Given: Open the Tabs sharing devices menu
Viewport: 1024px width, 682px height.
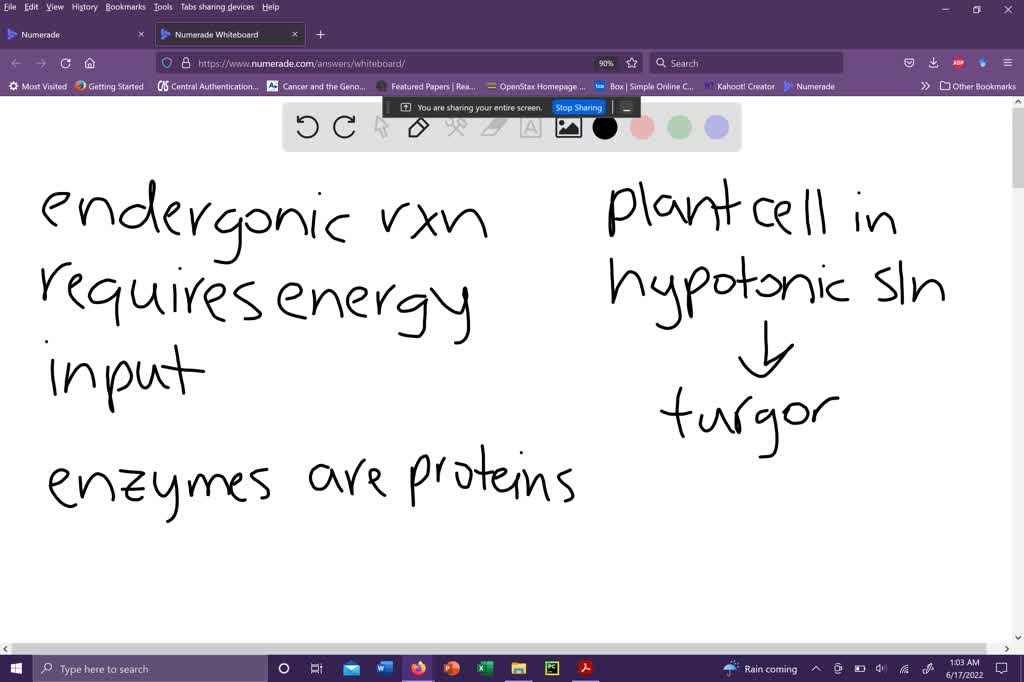Looking at the screenshot, I should pos(217,7).
